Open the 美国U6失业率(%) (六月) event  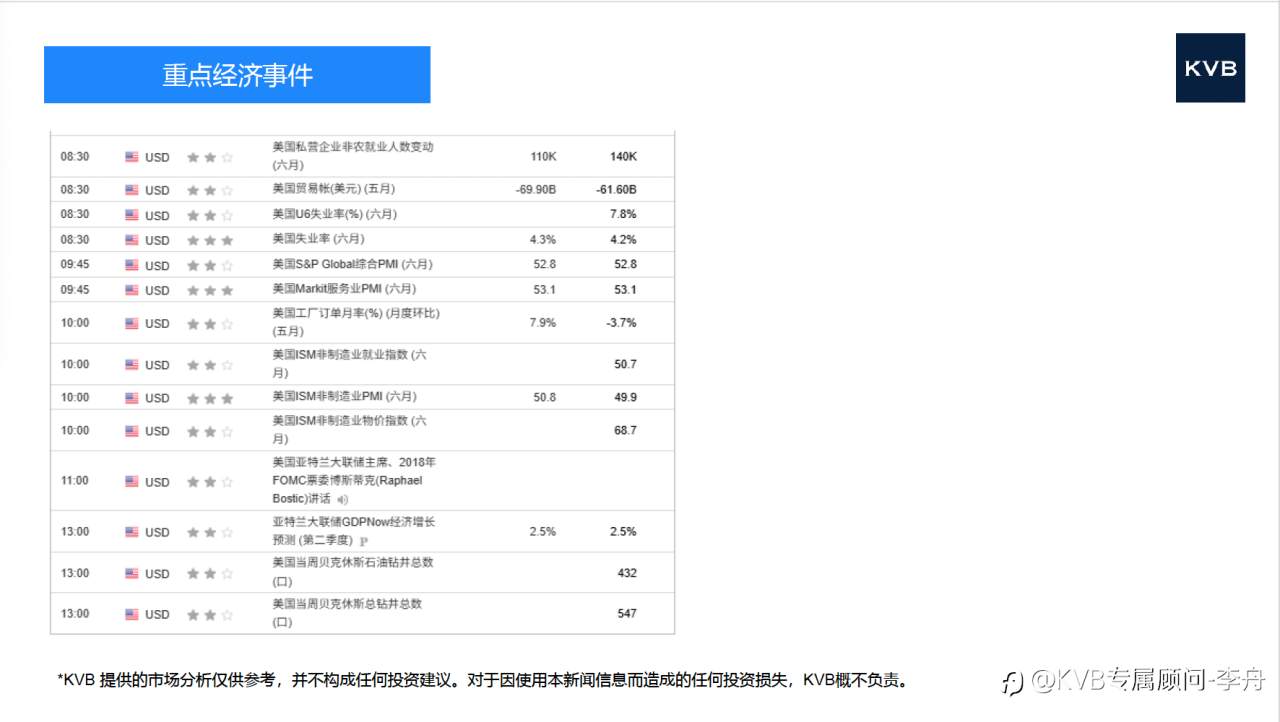(x=335, y=214)
